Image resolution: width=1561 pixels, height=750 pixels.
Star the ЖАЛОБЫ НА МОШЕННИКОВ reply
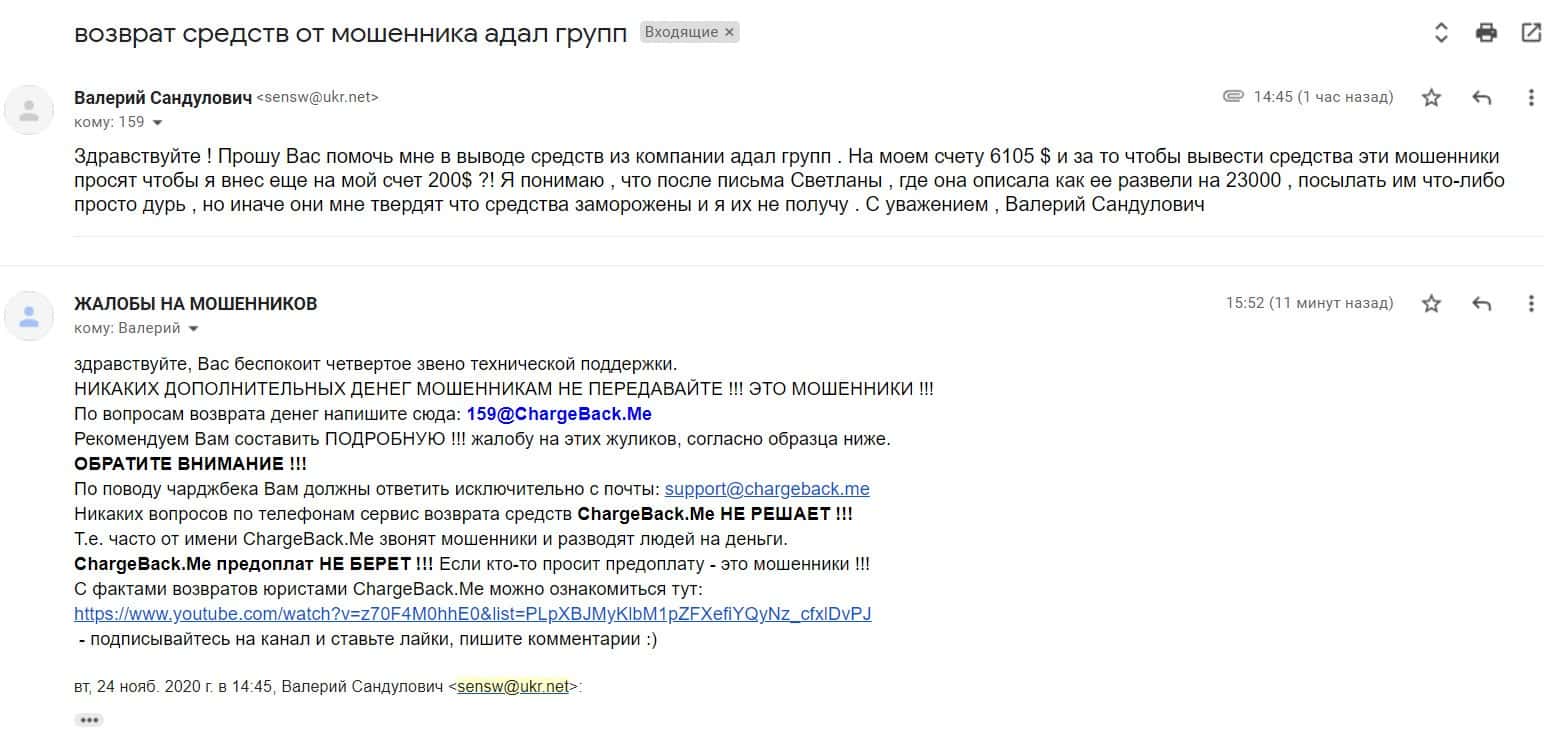(1432, 303)
